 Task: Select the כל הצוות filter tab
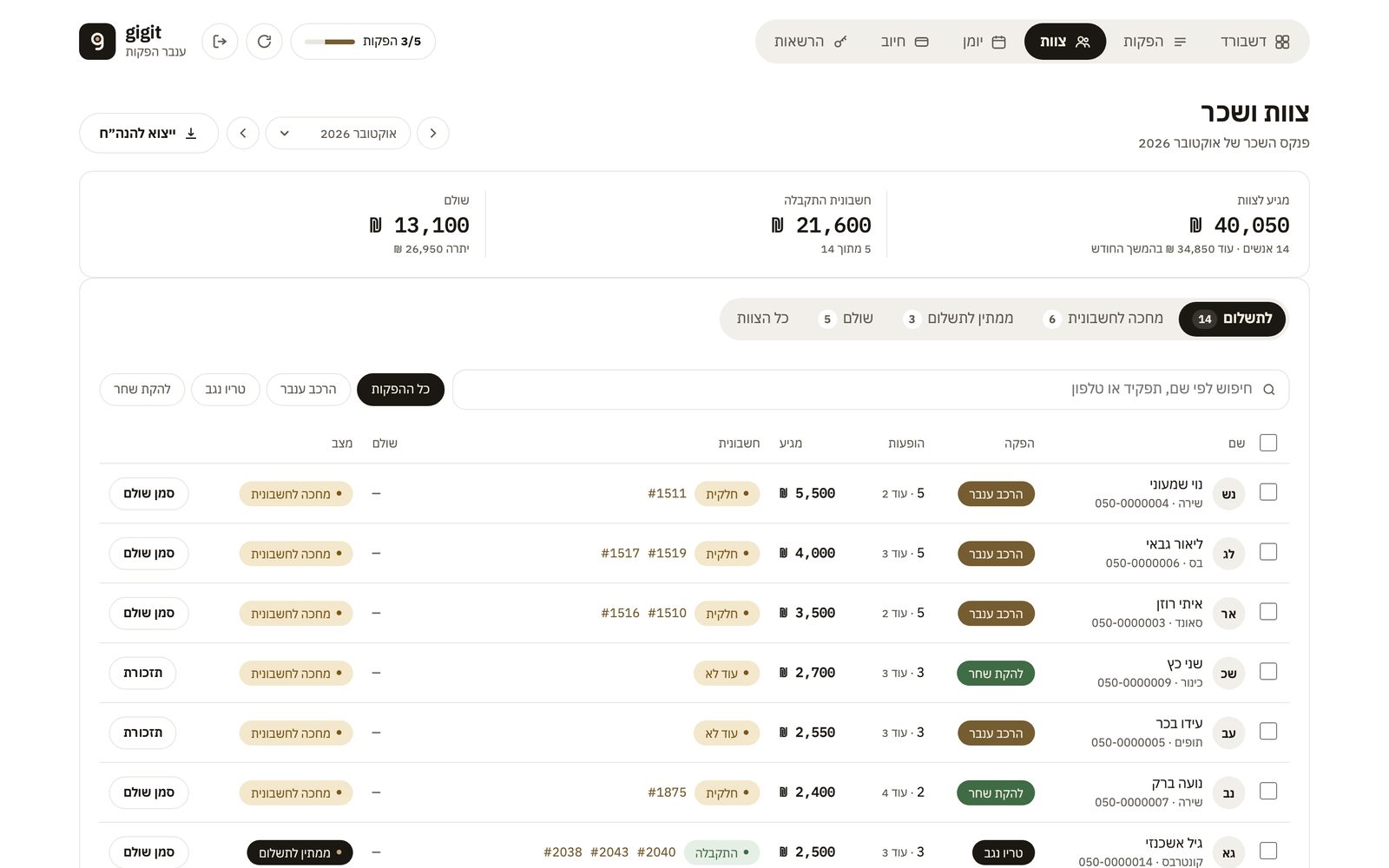tap(762, 319)
